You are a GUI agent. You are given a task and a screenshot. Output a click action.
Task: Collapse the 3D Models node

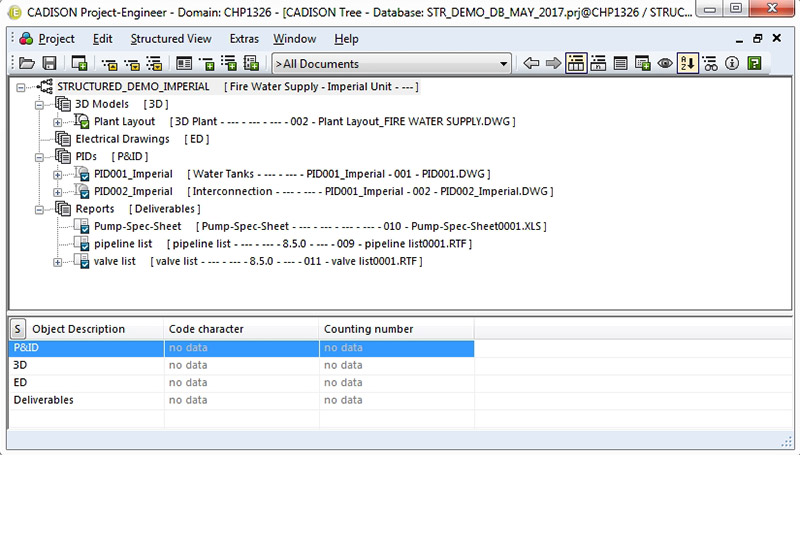(x=39, y=105)
